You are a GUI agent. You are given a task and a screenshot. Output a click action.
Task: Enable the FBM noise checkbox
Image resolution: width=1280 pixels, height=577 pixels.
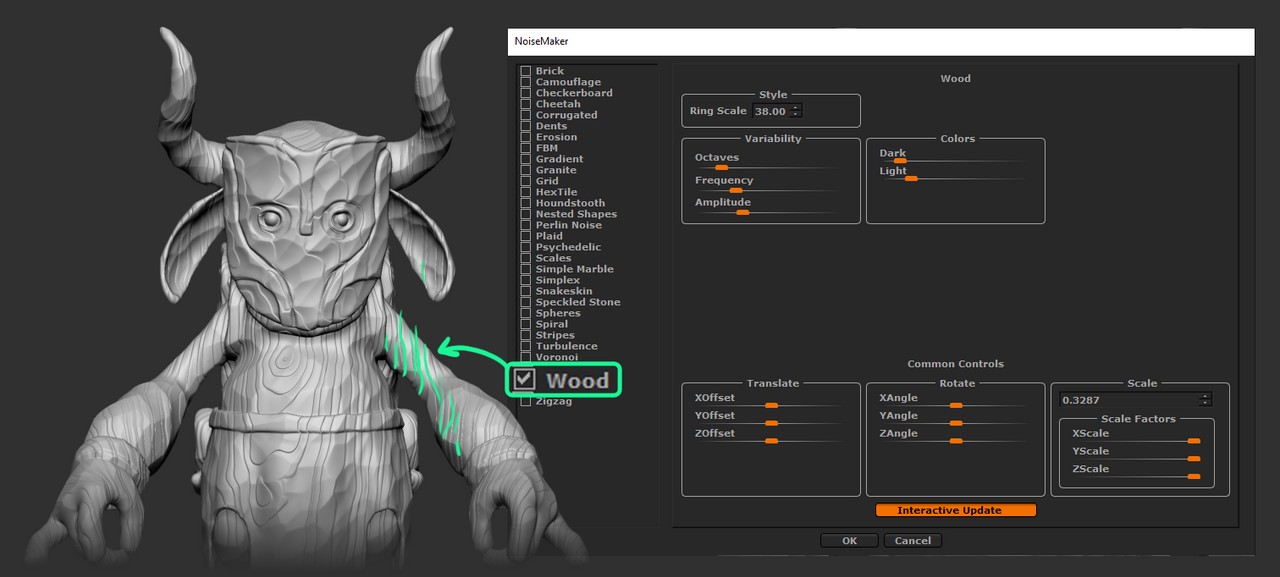[x=526, y=148]
